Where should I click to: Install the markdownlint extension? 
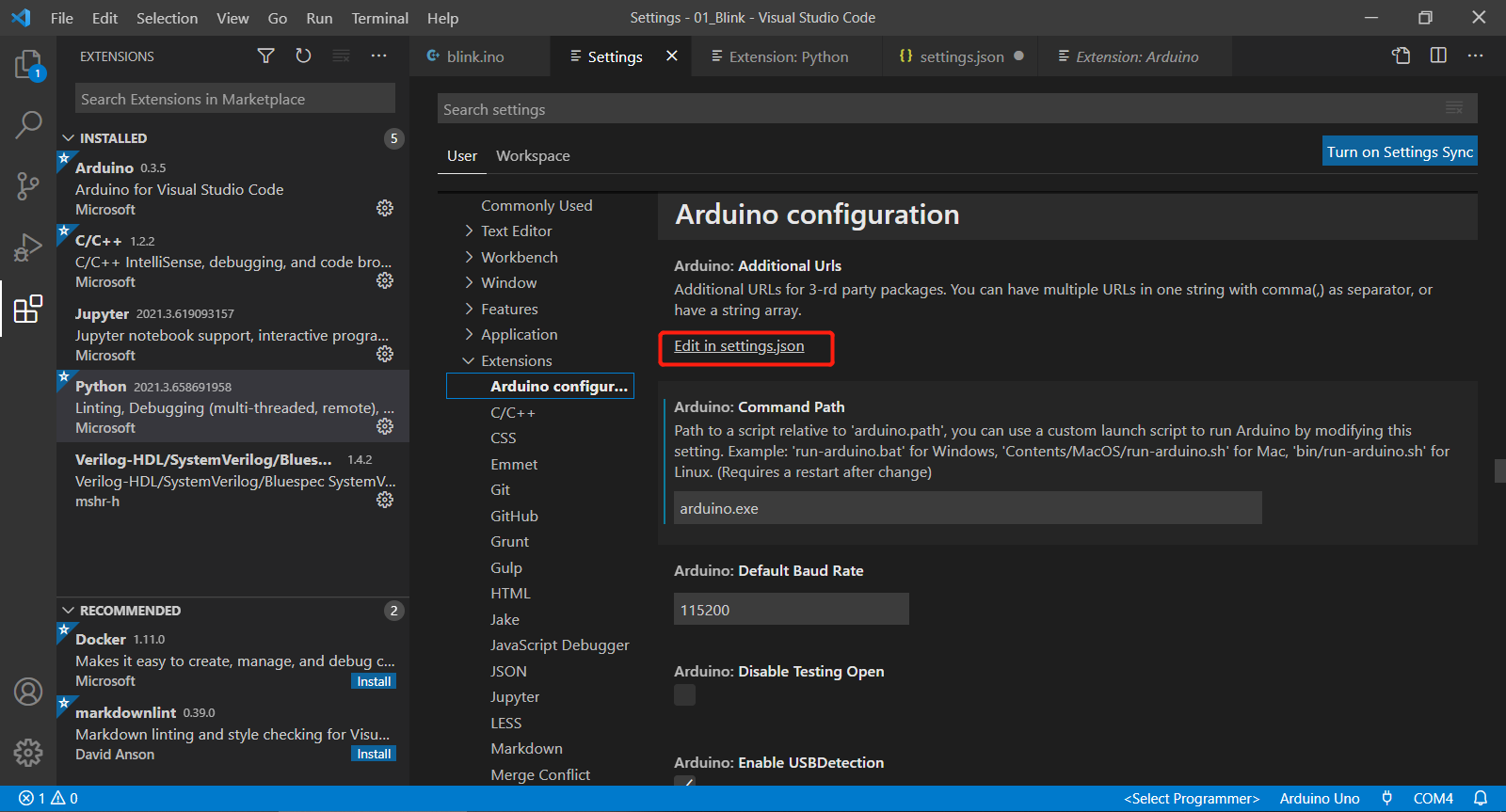[x=374, y=754]
